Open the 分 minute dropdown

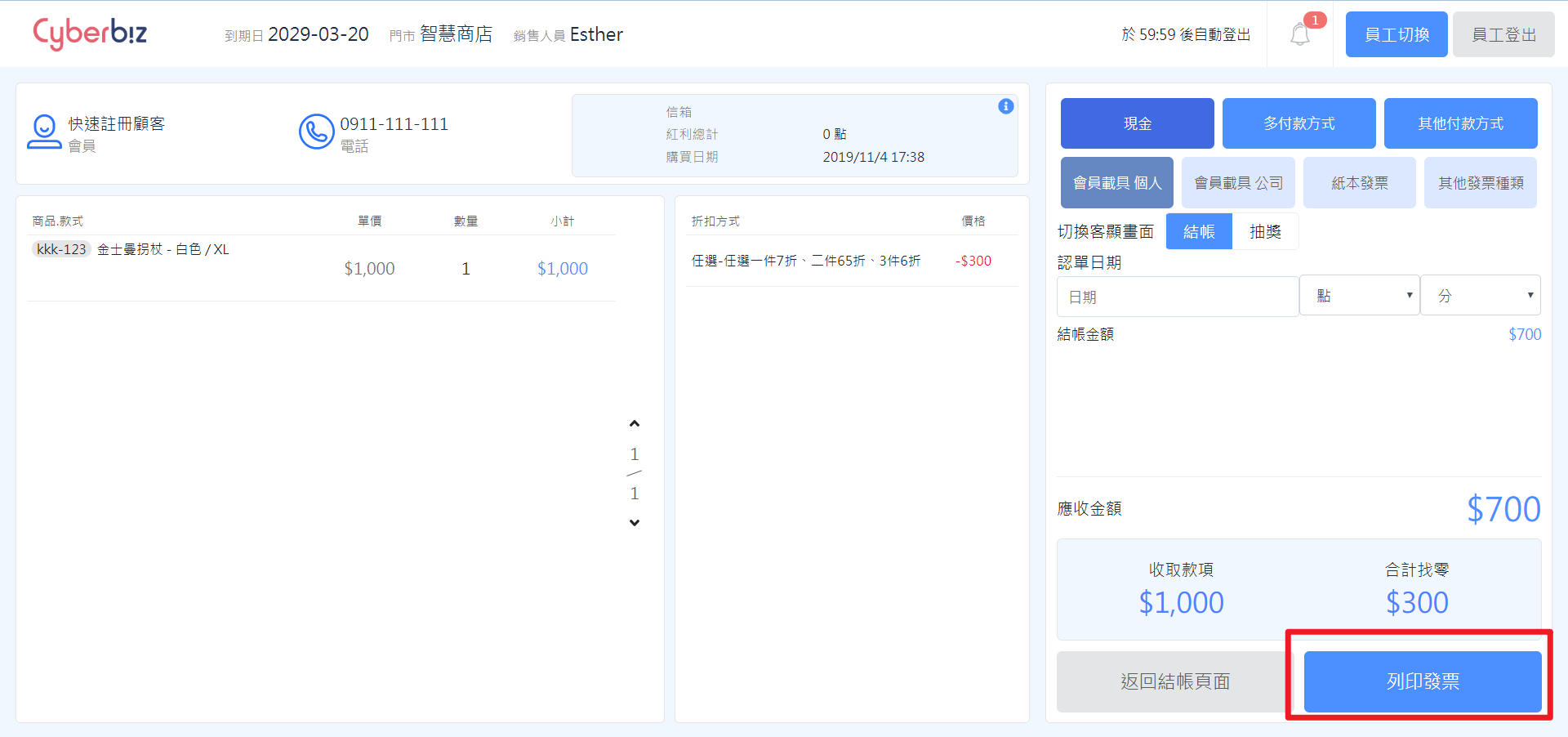pos(1480,296)
